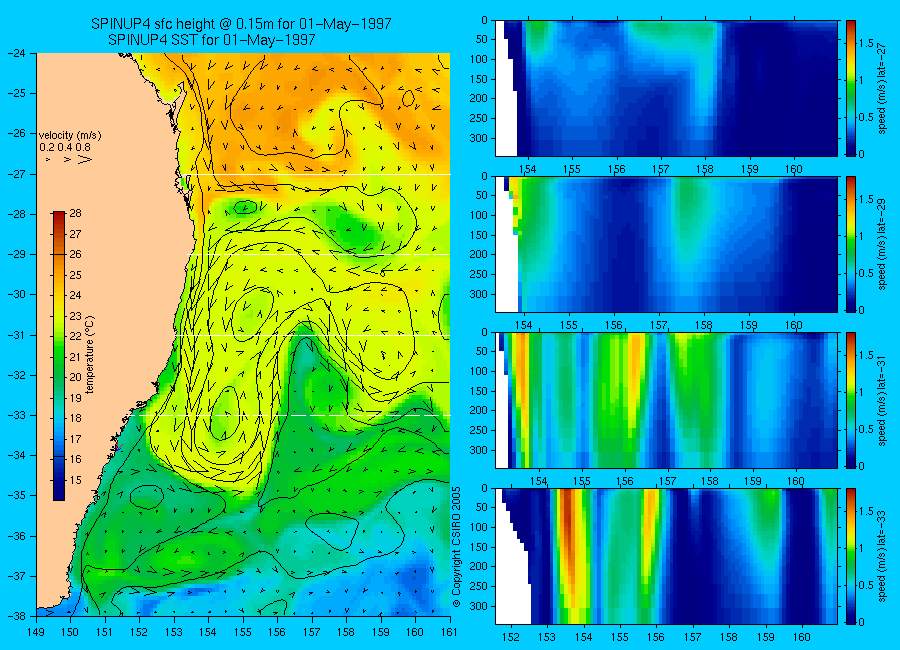900x650 pixels.
Task: Click the '-24' latitude tick on the map
Action: click(17, 53)
